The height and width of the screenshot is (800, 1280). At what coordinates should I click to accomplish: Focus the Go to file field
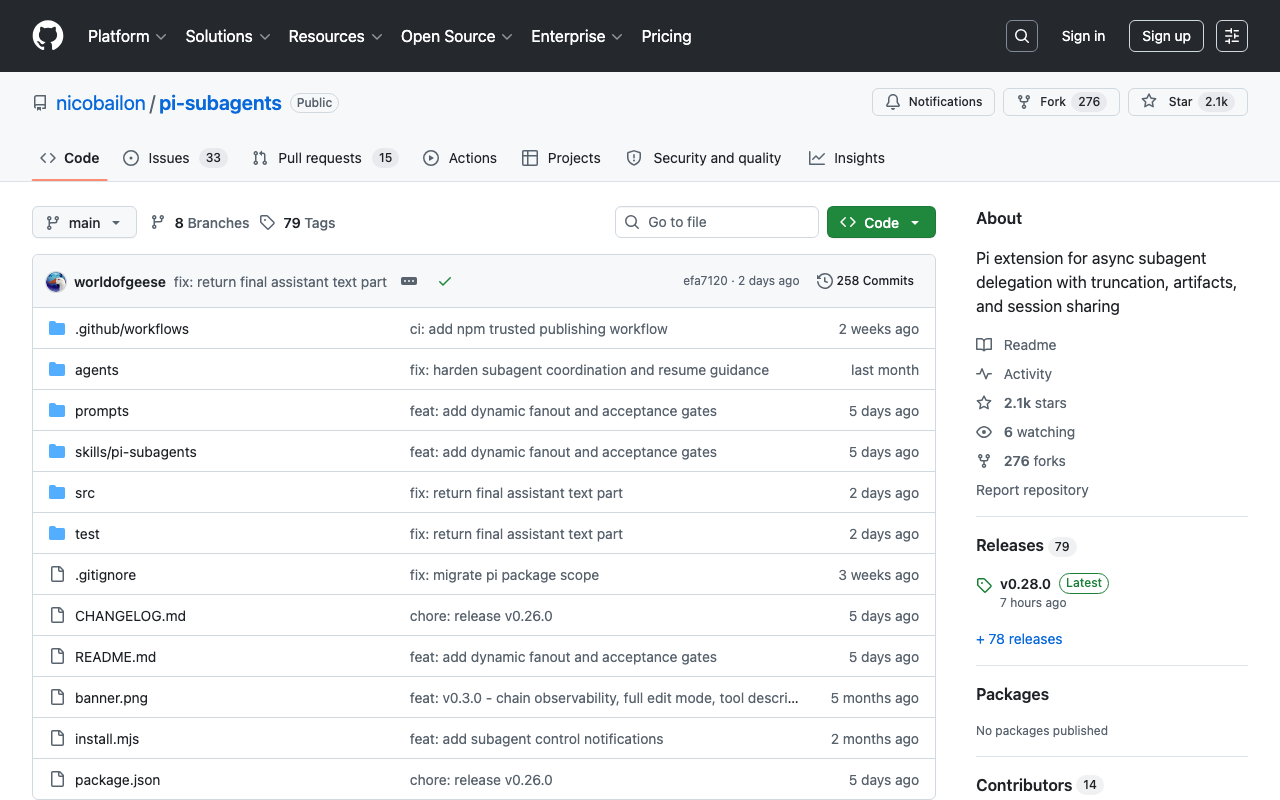(x=717, y=222)
